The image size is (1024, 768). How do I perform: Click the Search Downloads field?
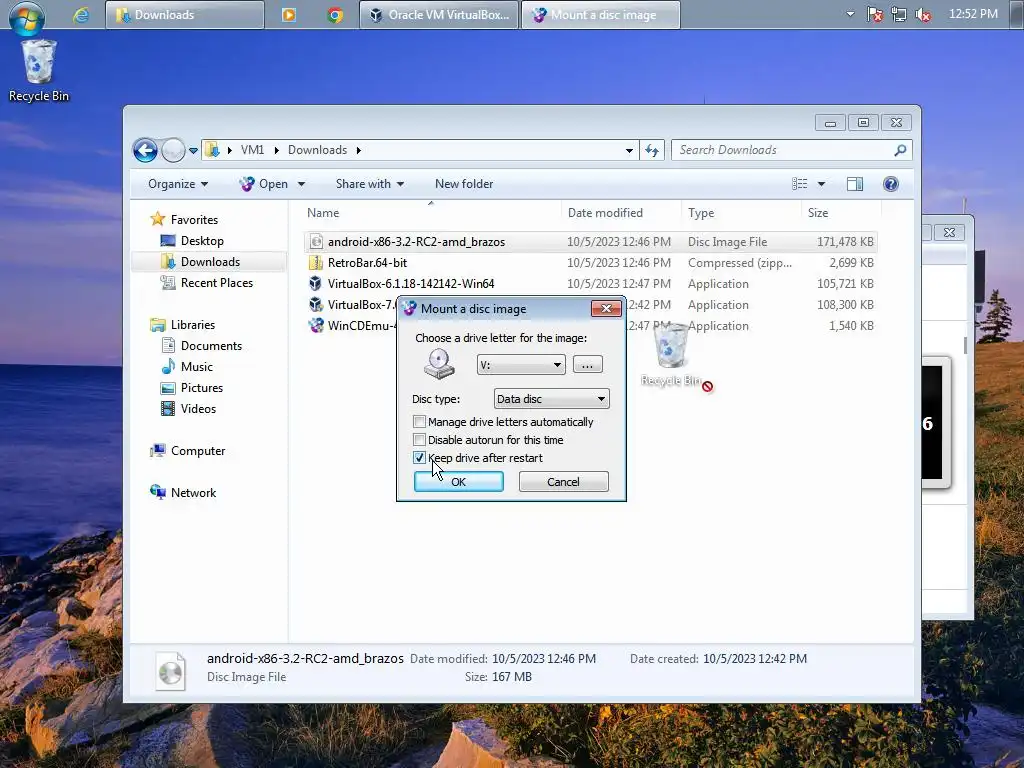792,150
